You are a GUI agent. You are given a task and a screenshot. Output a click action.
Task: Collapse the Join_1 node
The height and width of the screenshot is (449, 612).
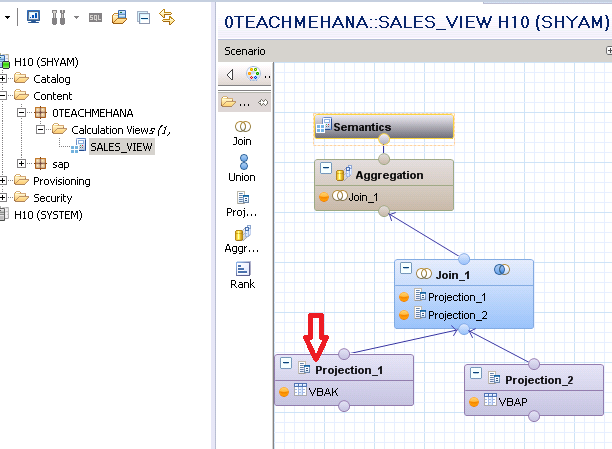[x=406, y=268]
